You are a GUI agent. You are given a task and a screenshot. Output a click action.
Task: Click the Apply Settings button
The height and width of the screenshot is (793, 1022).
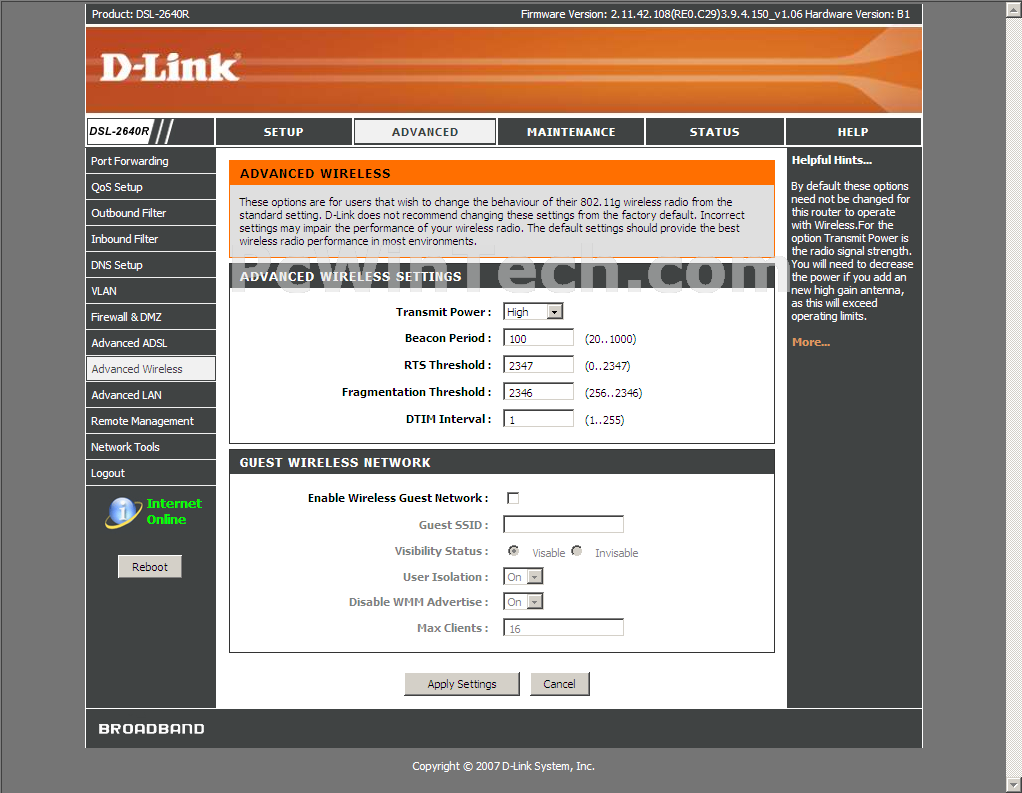point(462,684)
